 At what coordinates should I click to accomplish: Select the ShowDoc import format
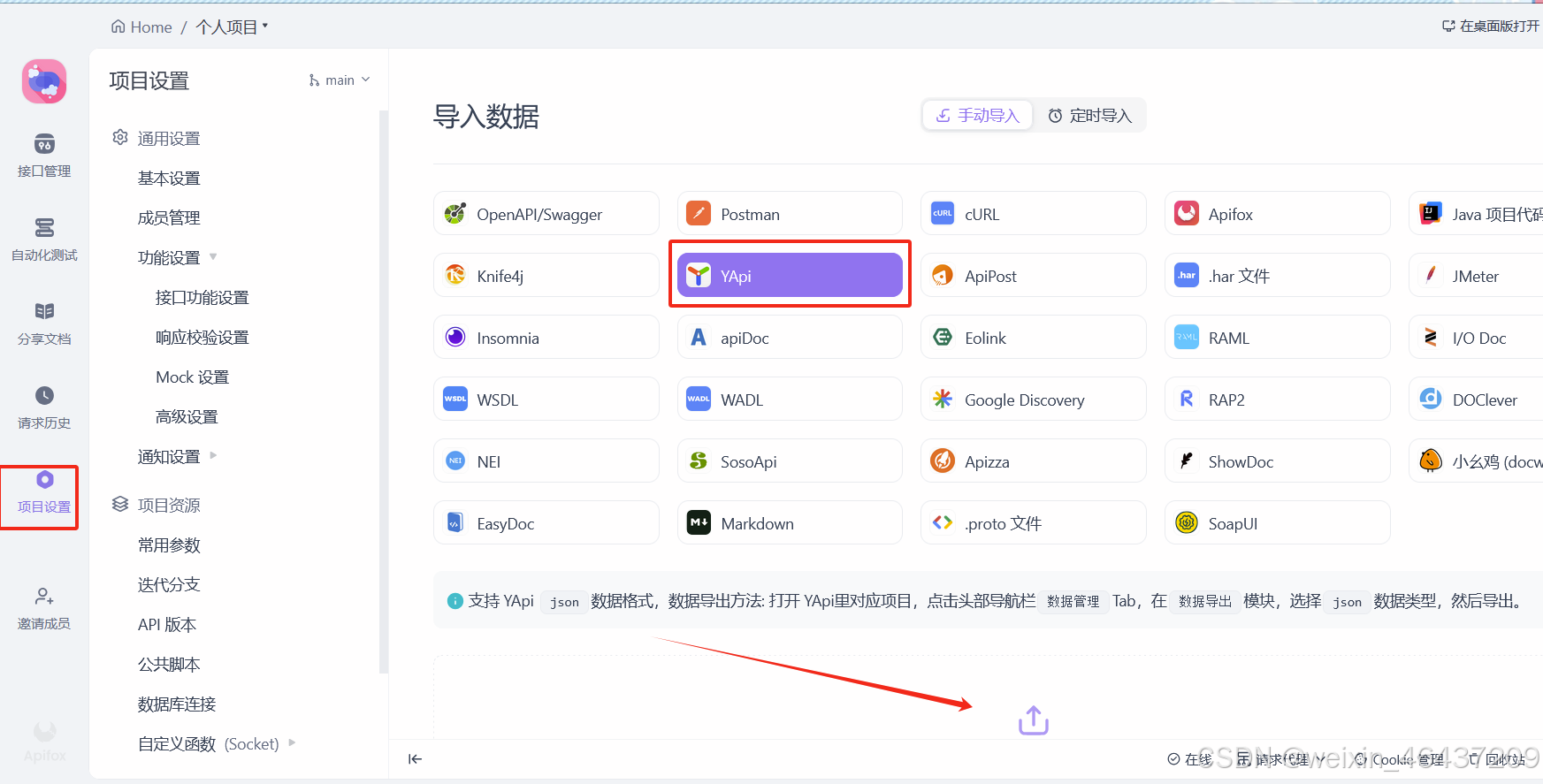point(1278,461)
